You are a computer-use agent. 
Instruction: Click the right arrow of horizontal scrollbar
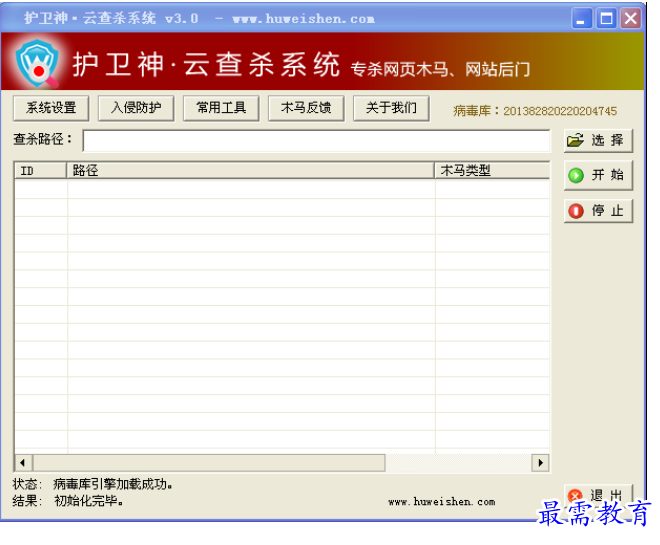coord(540,463)
